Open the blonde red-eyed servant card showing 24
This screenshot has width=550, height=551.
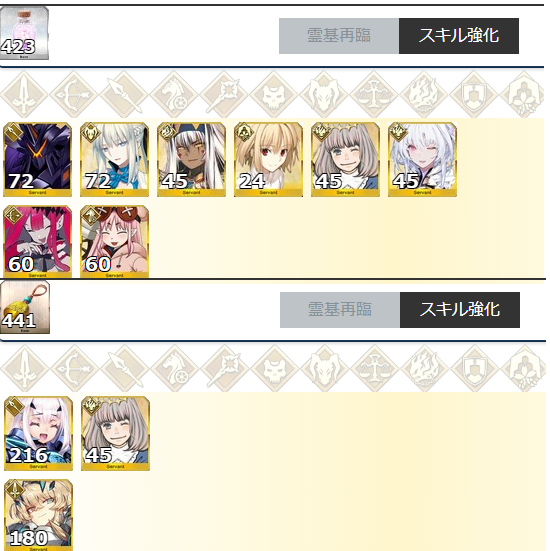click(268, 159)
